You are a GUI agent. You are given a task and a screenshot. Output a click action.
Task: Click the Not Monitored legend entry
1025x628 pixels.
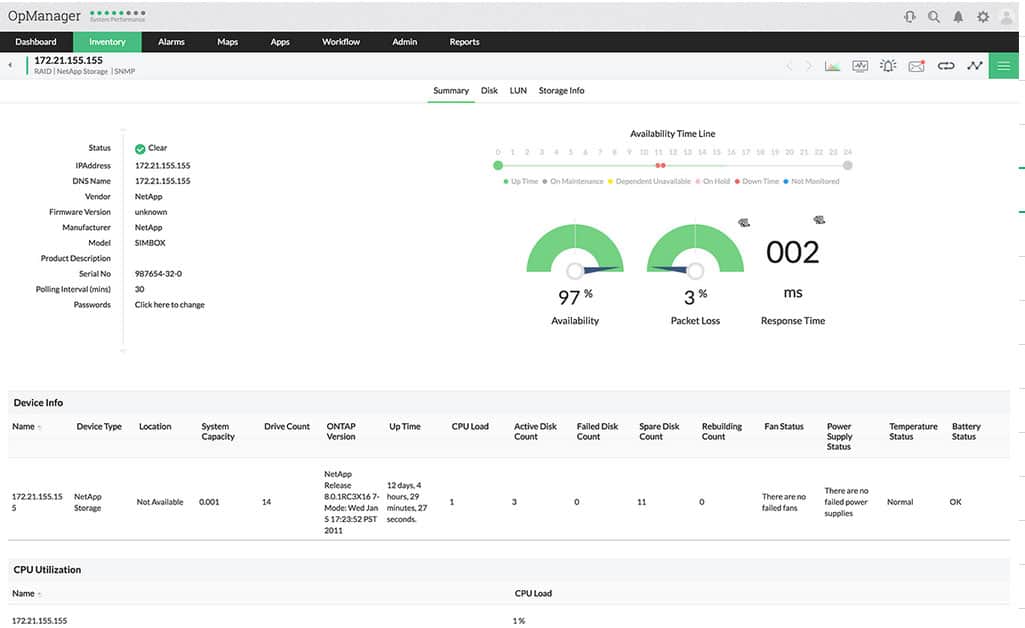pos(811,182)
